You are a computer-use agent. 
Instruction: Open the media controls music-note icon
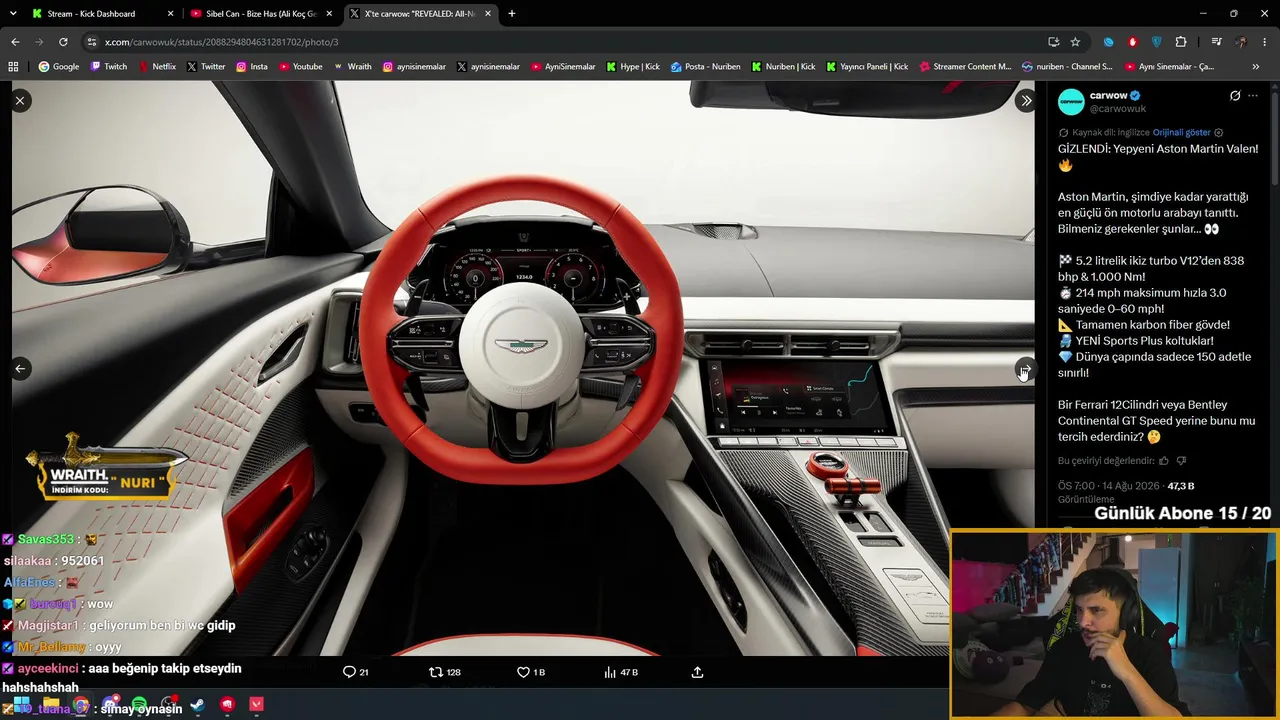click(x=1216, y=42)
